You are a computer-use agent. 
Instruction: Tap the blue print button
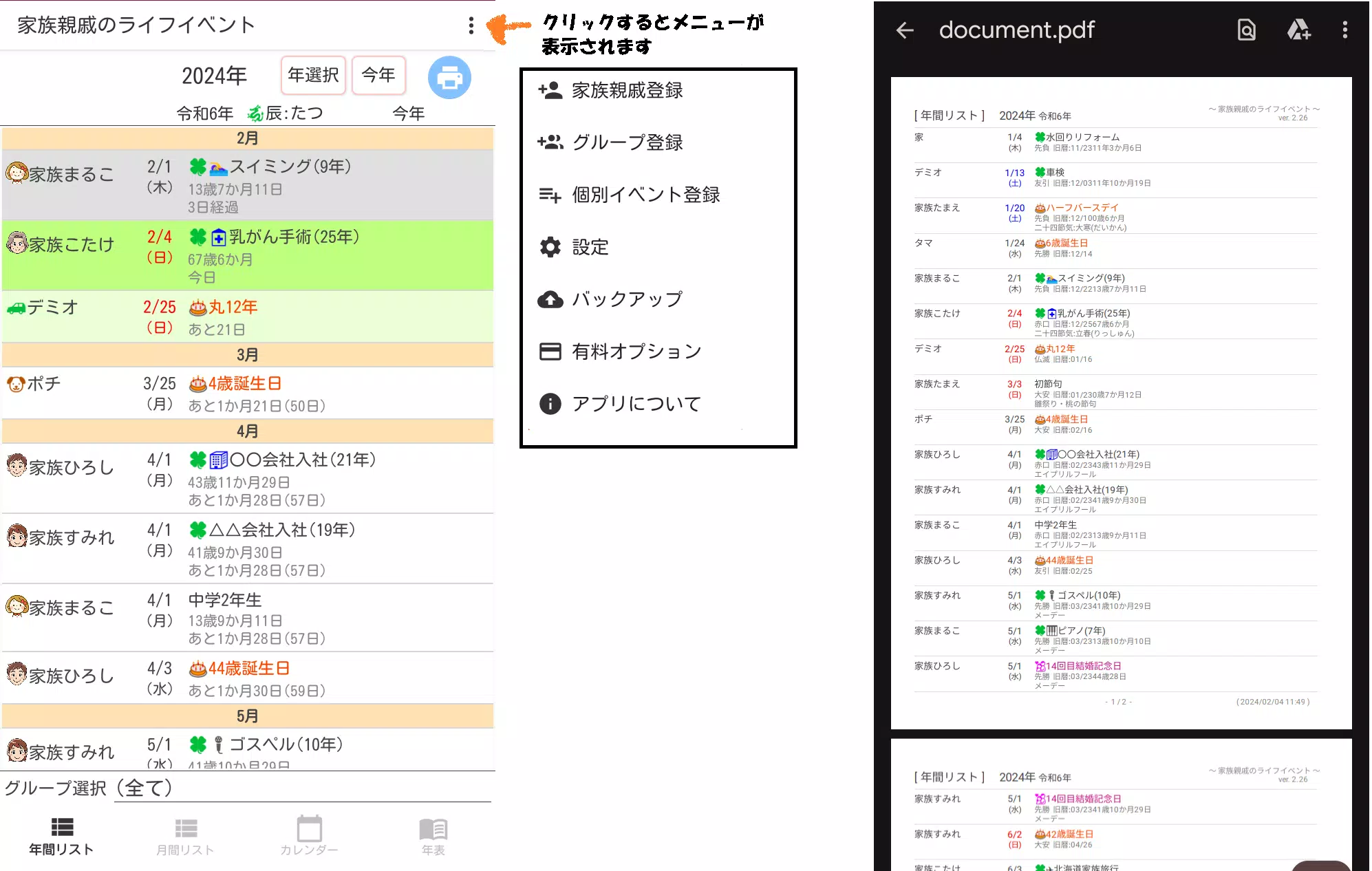click(449, 77)
